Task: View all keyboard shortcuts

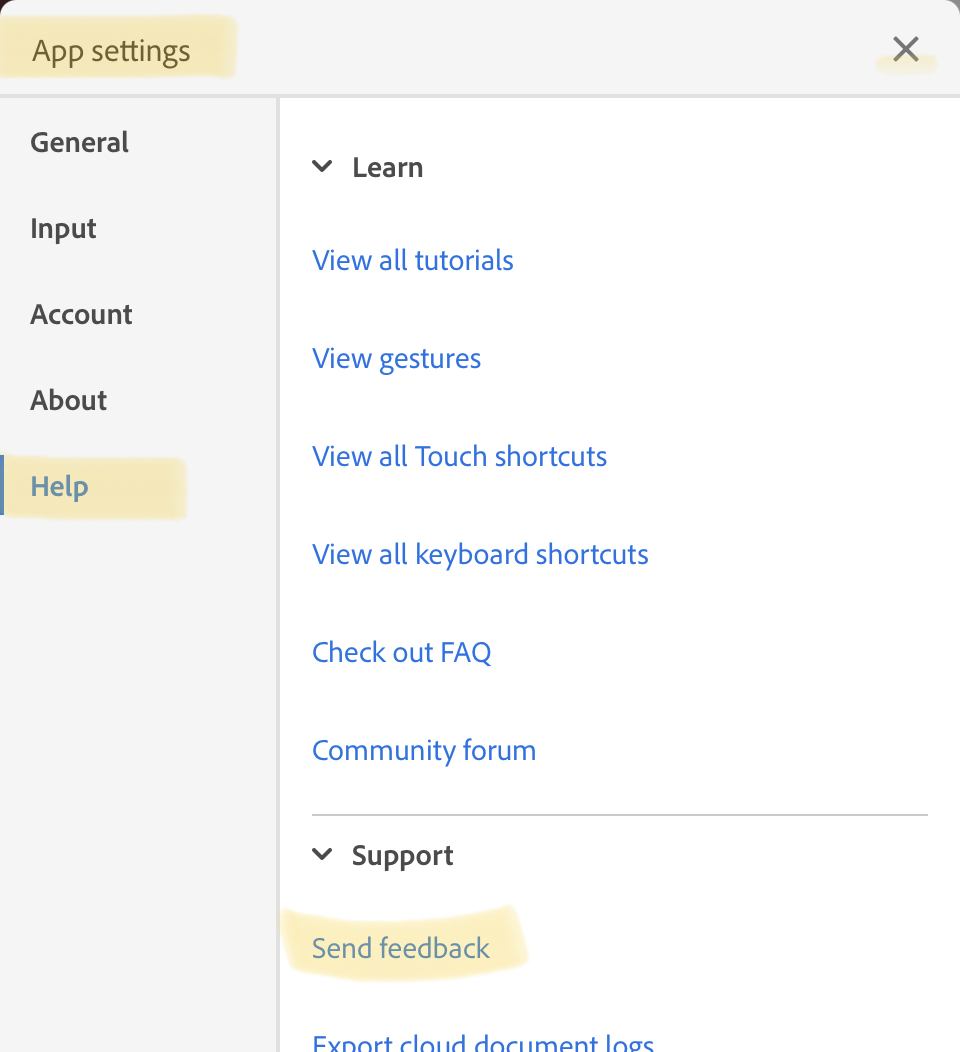Action: (480, 554)
